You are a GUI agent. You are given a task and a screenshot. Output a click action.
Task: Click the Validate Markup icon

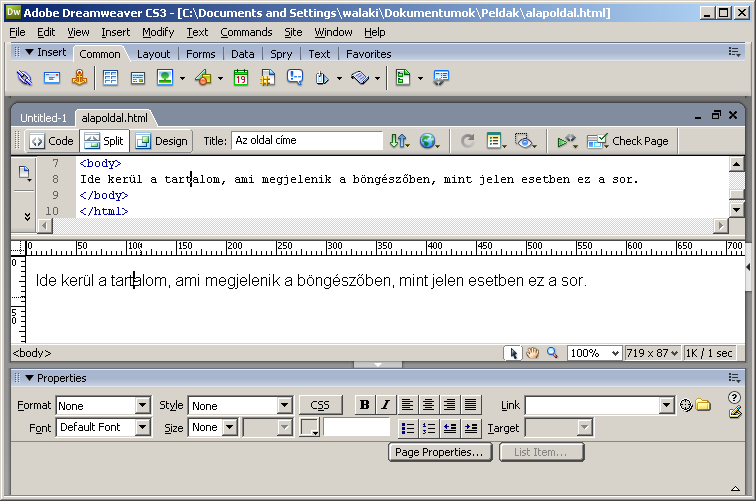pos(567,141)
